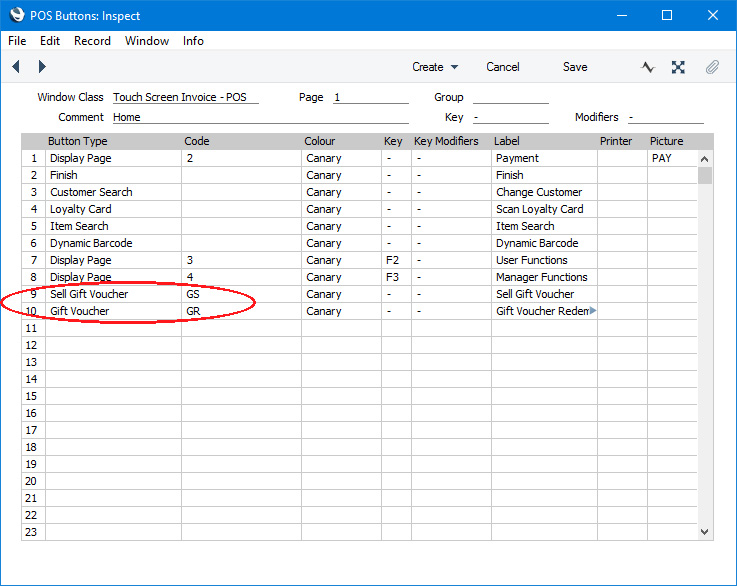Select row number 11
This screenshot has height=586, width=737.
31,328
